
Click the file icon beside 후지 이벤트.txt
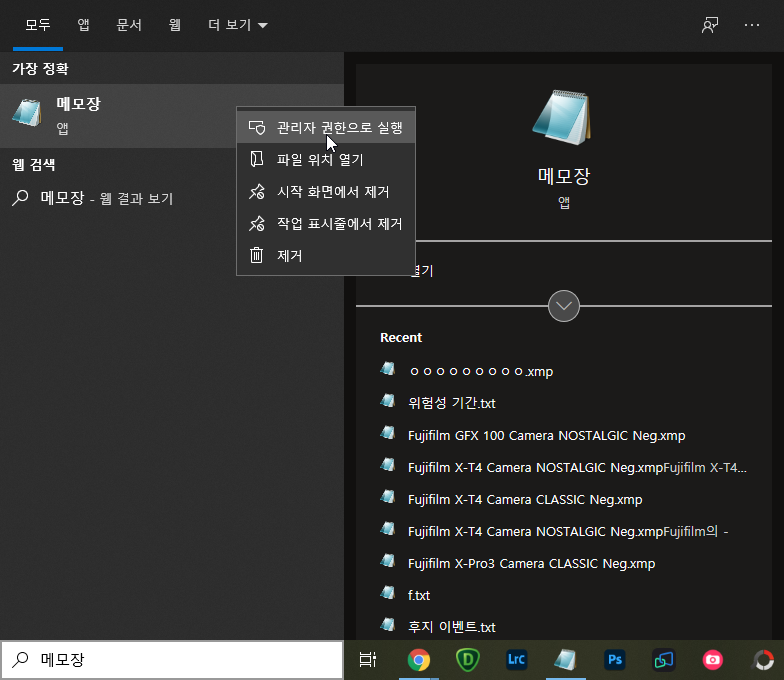(388, 624)
